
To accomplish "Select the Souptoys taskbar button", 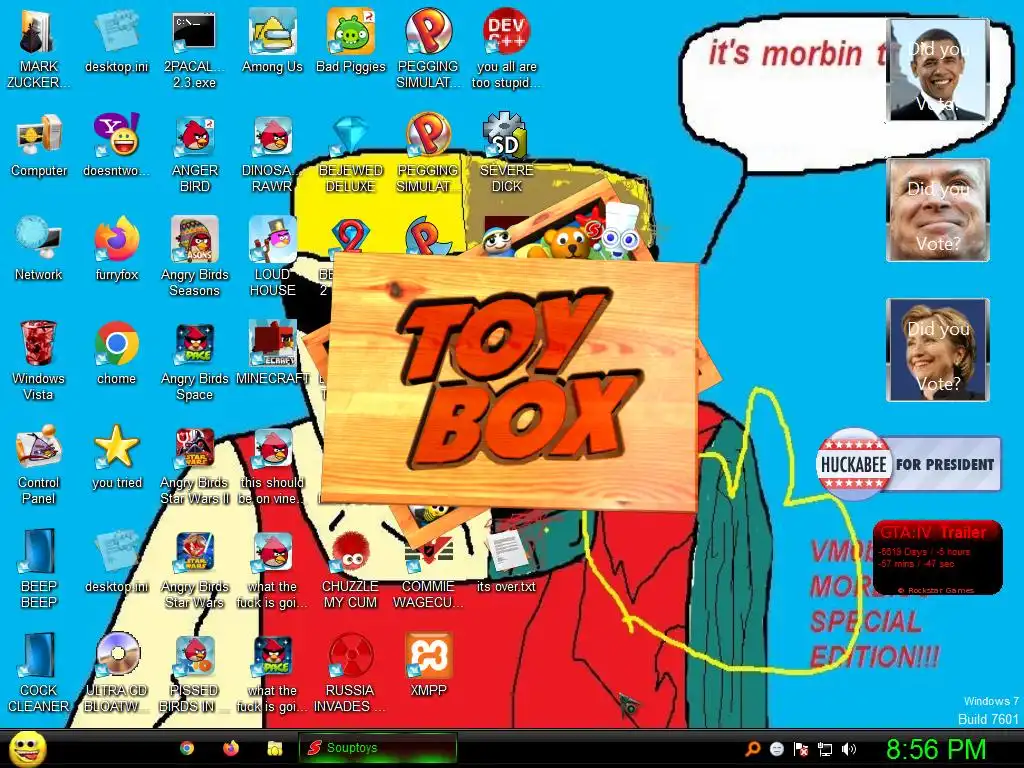I will [x=377, y=748].
